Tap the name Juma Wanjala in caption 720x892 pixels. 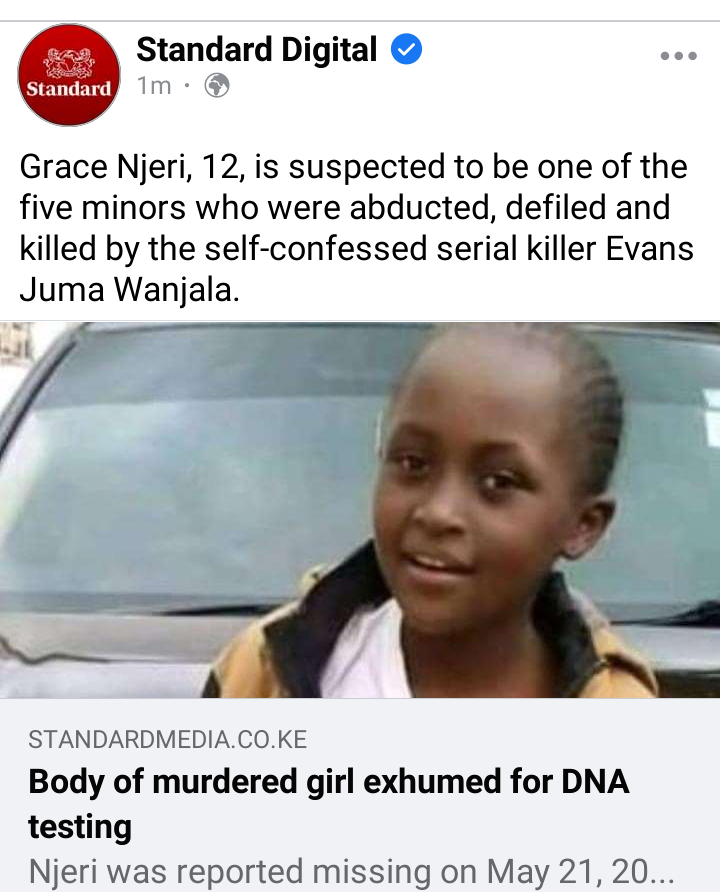click(x=130, y=290)
